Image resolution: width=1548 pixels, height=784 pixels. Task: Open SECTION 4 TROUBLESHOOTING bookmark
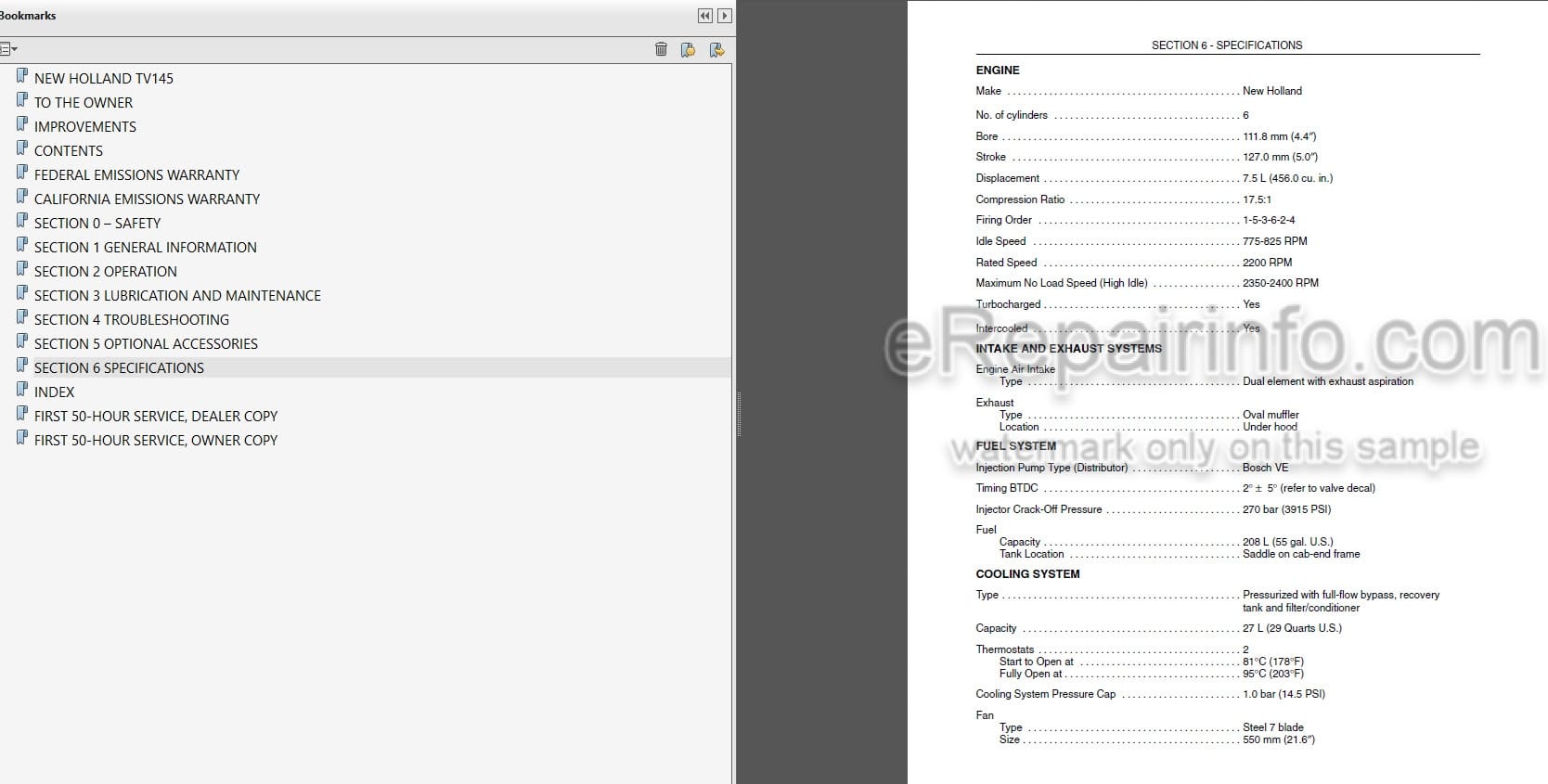132,320
